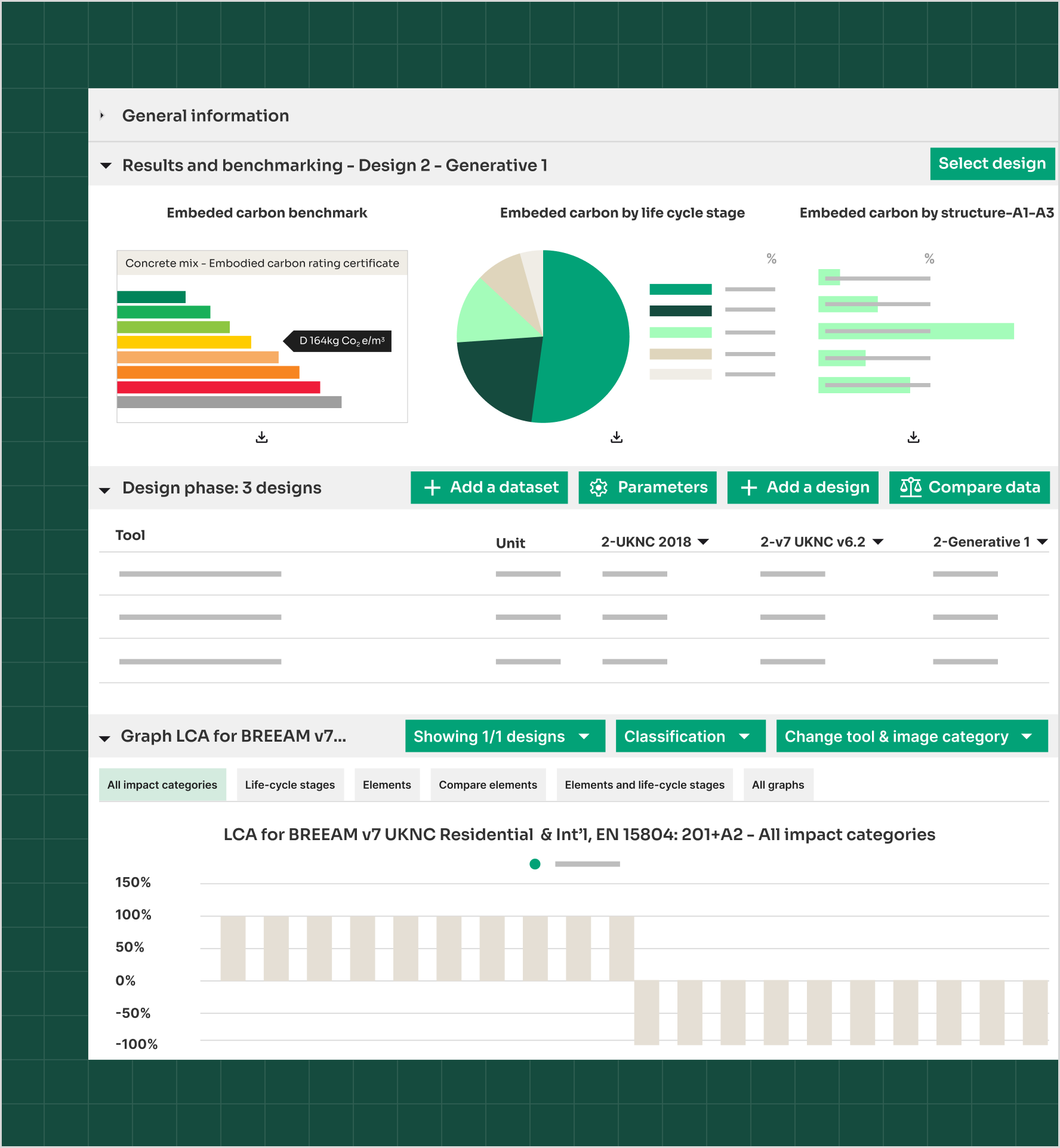Collapse the Results and benchmarking section
Screen dimensions: 1060x1148
tap(106, 165)
